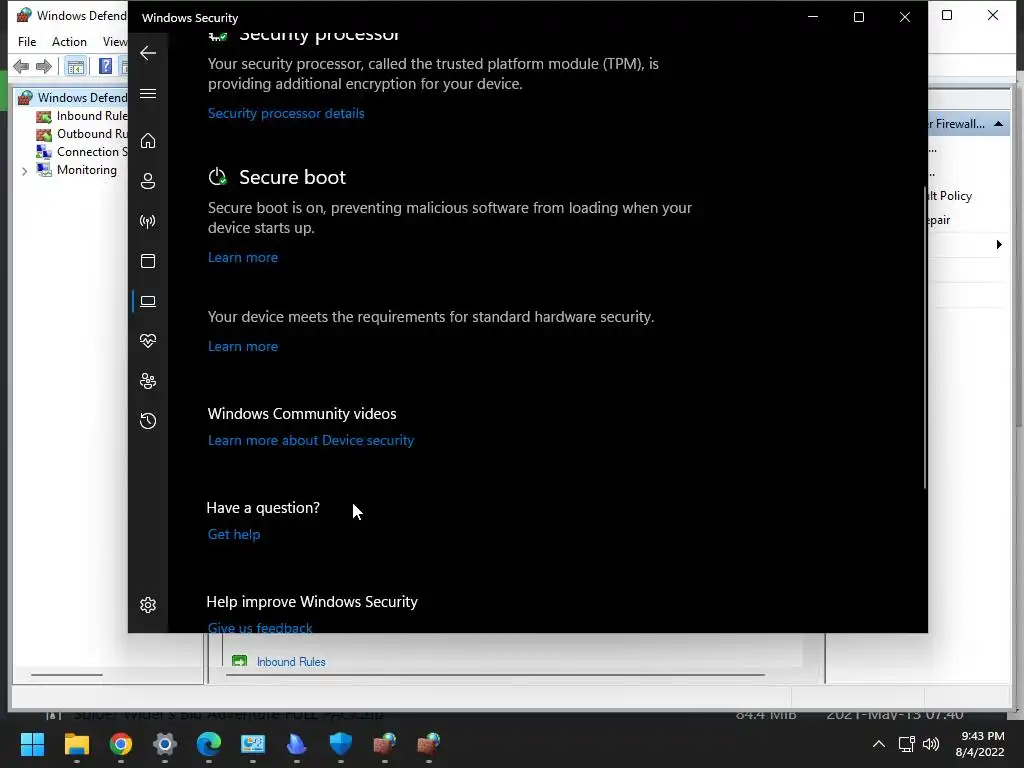Select the Device security laptop icon in sidebar
Screen dimensions: 1024x768
(x=148, y=301)
